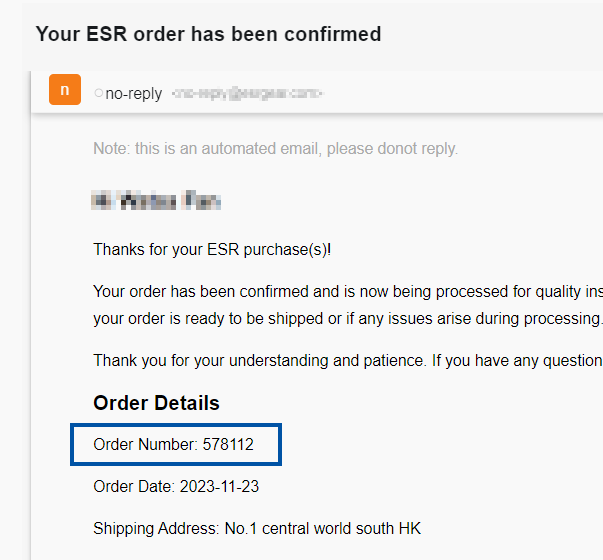The image size is (603, 560).
Task: Click the blurred recipient greeting name
Action: point(156,200)
